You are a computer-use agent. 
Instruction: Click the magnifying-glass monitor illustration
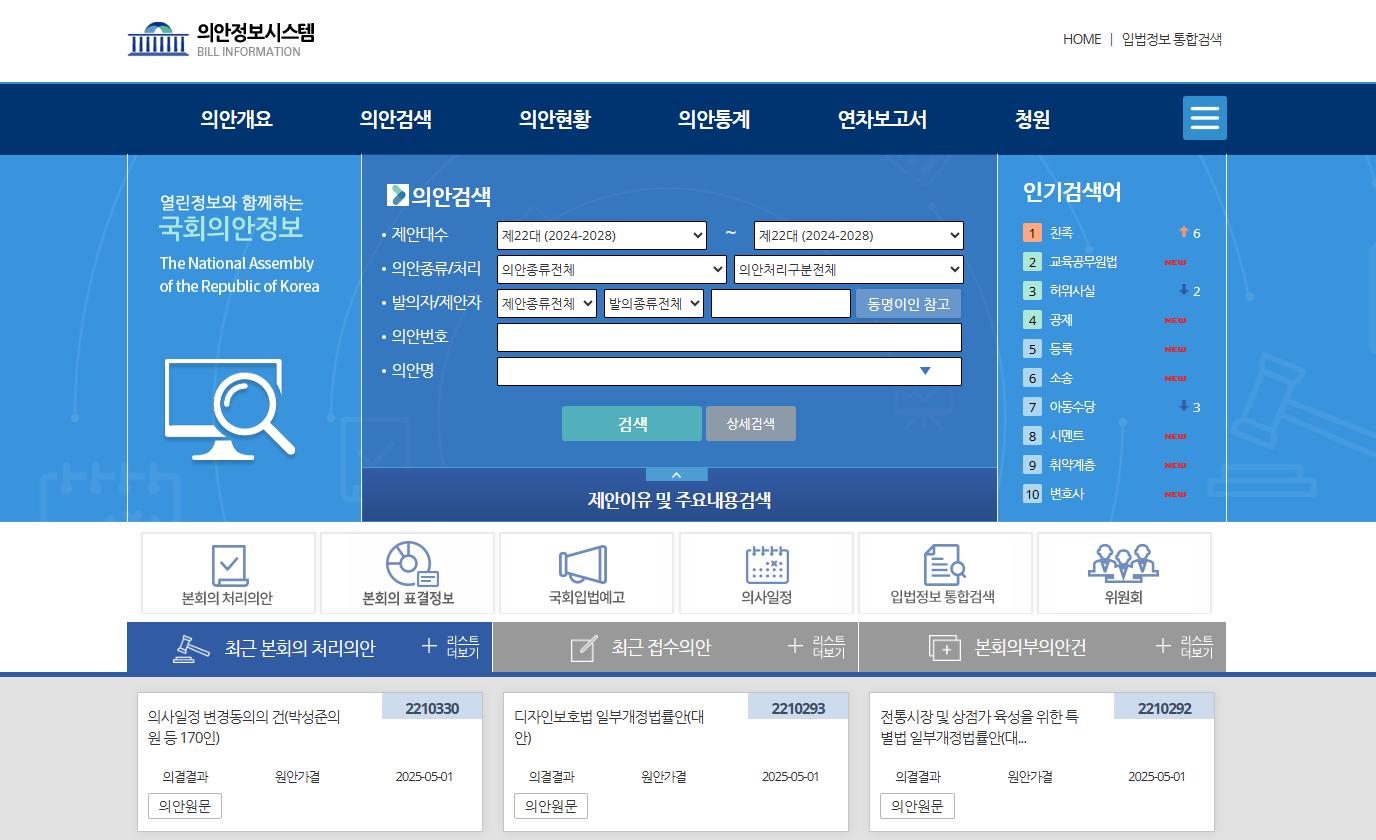[228, 410]
